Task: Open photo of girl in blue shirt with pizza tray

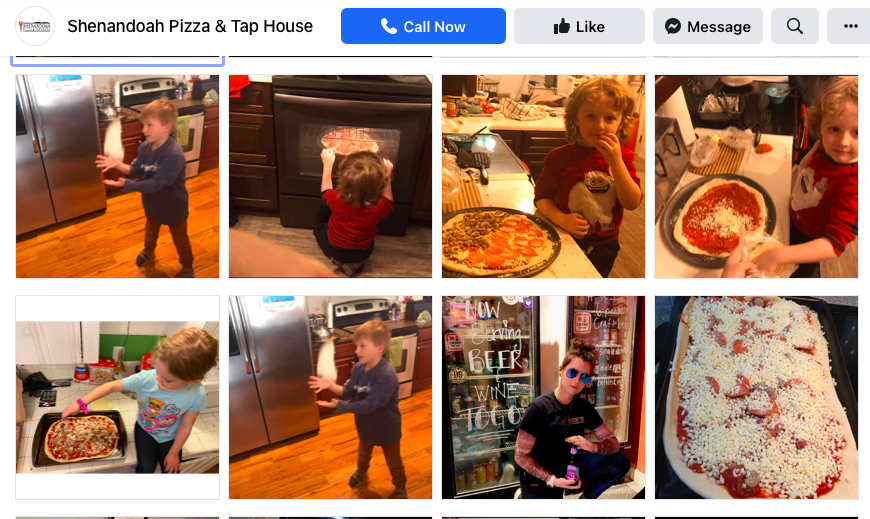Action: 117,397
